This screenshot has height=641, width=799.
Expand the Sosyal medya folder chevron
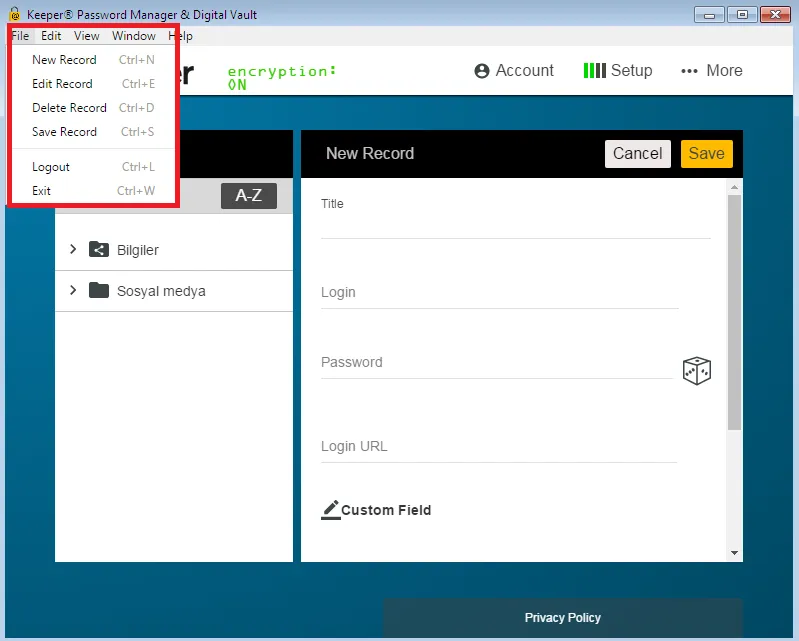73,290
